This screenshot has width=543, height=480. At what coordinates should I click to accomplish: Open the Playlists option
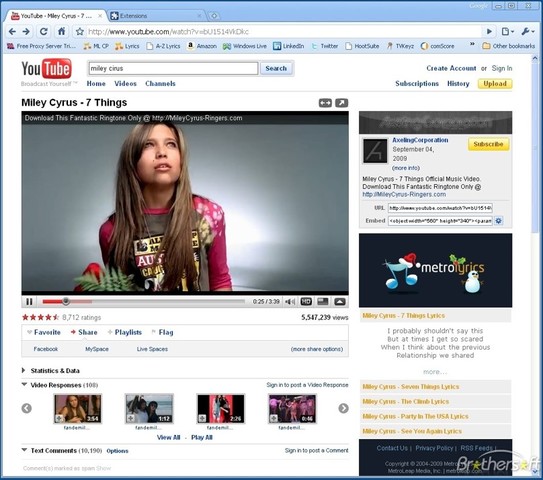point(125,332)
